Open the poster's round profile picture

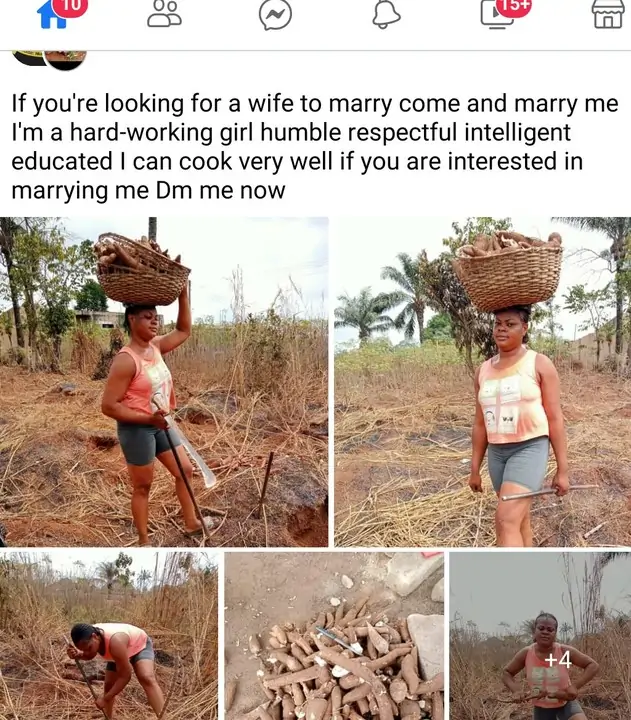tap(66, 60)
